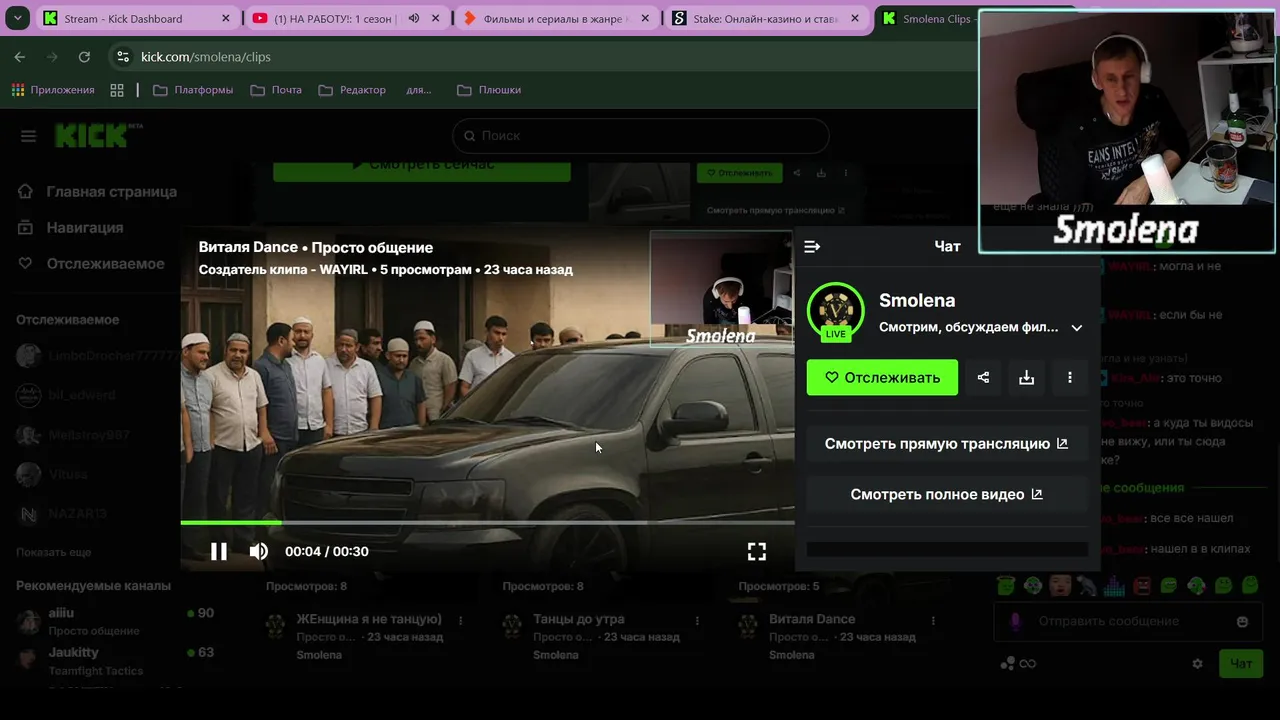Switch to НА РАБОТУ YouTube tab
The image size is (1280, 720).
tap(336, 19)
